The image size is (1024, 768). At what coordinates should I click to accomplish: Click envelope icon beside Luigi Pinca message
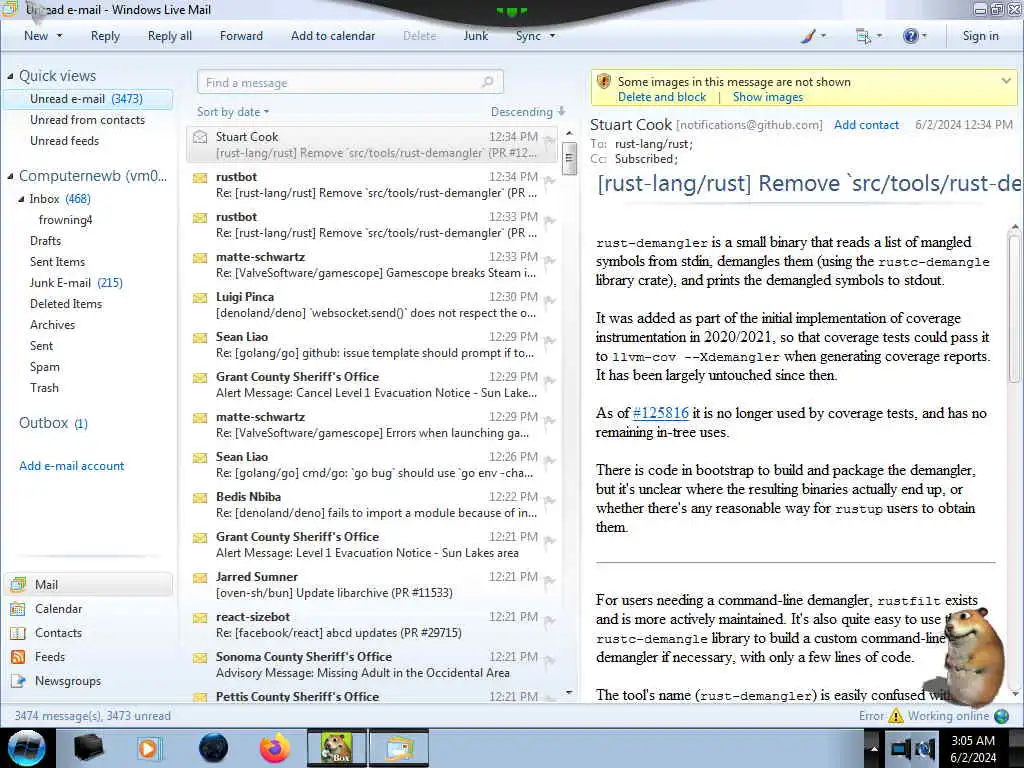pyautogui.click(x=200, y=298)
